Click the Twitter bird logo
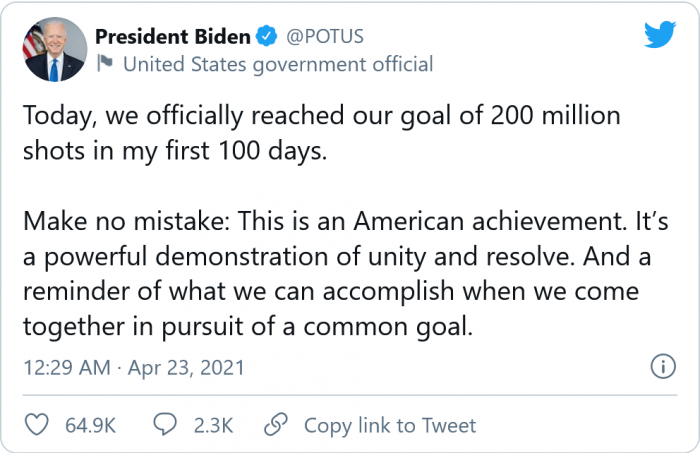 pyautogui.click(x=660, y=34)
